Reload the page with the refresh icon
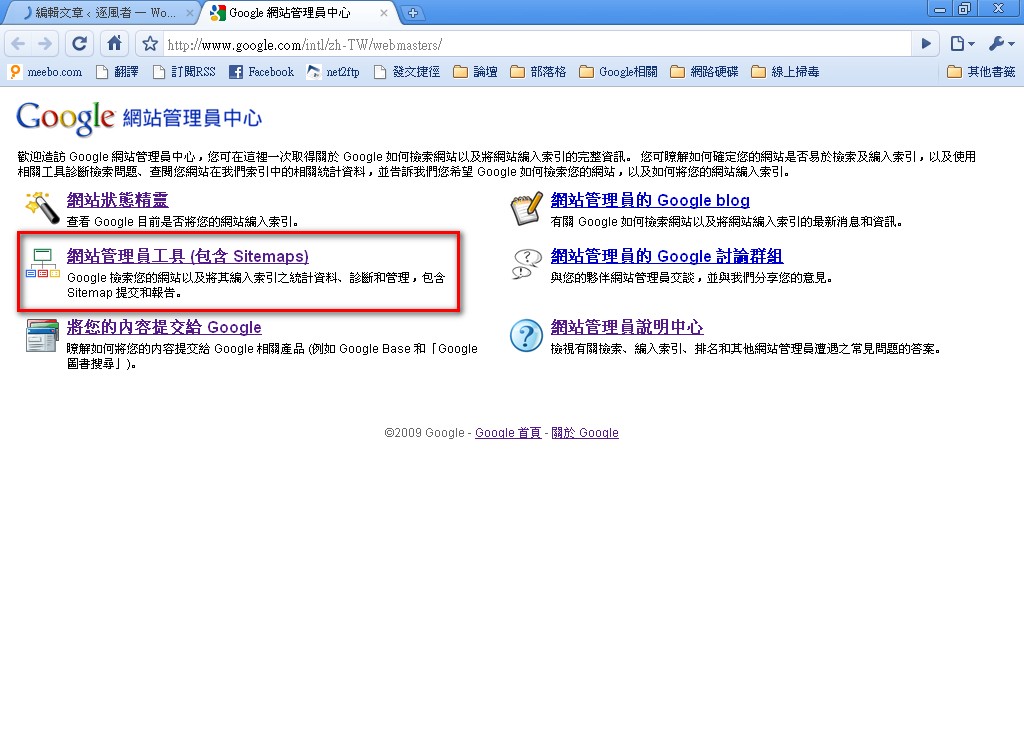1024x738 pixels. (x=80, y=44)
